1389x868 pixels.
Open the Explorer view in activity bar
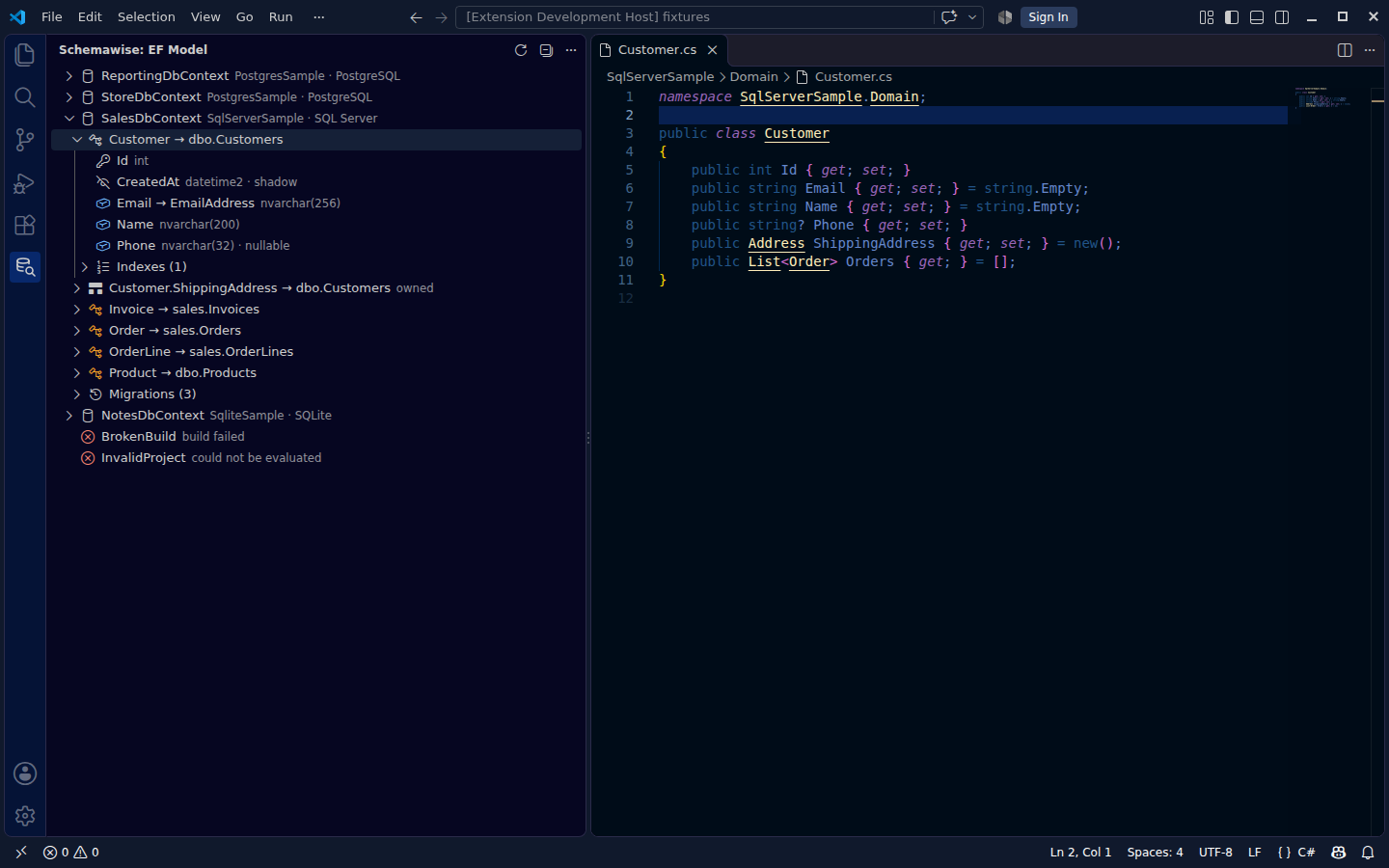click(x=25, y=55)
